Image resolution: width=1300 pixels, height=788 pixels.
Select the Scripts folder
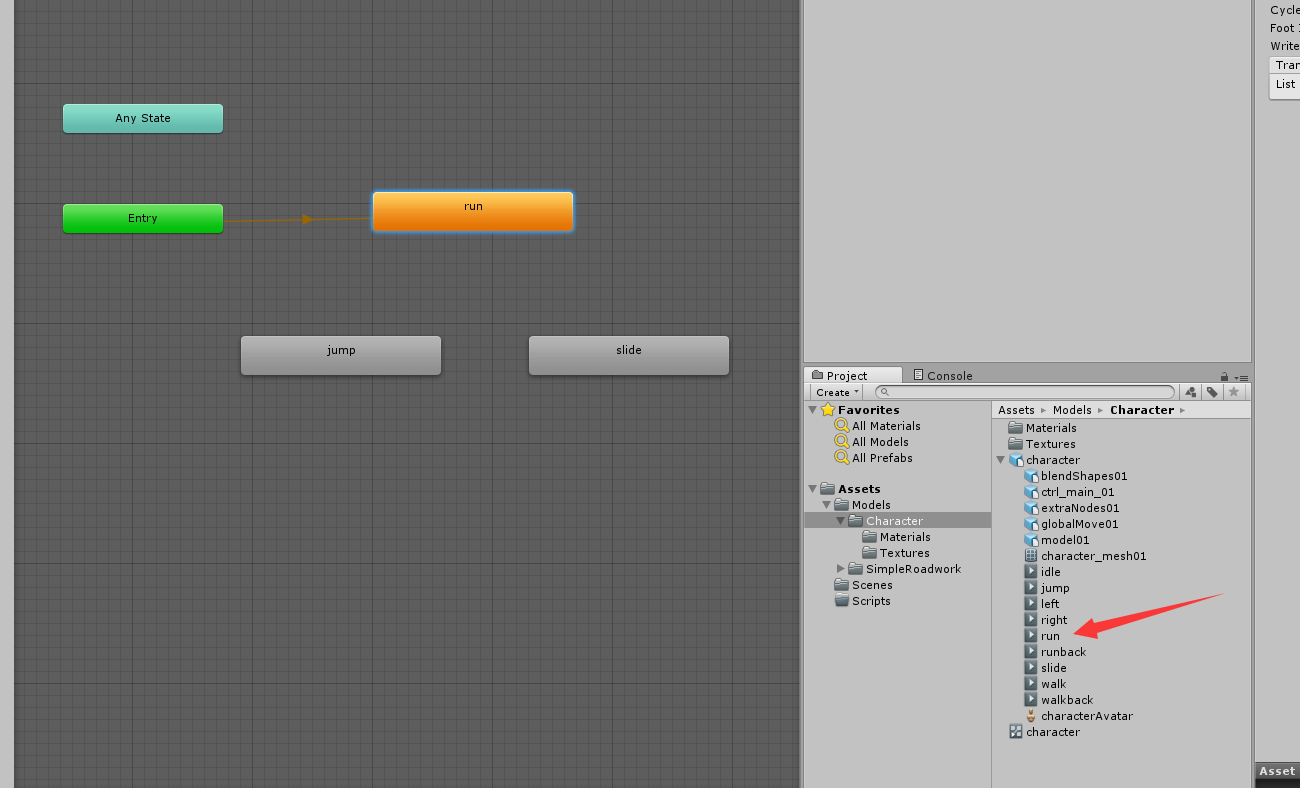pos(863,601)
